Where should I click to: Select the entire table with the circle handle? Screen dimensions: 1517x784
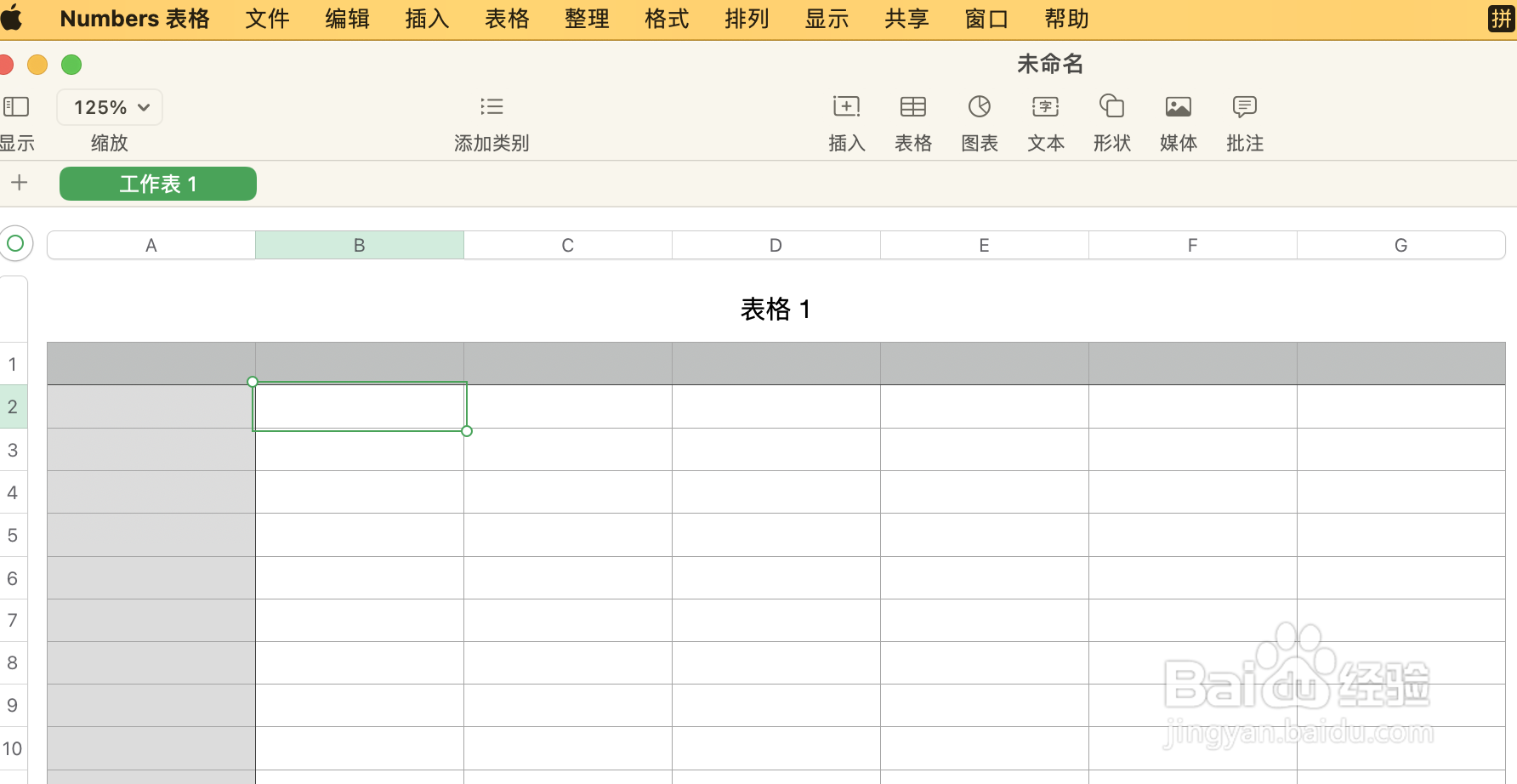[15, 243]
